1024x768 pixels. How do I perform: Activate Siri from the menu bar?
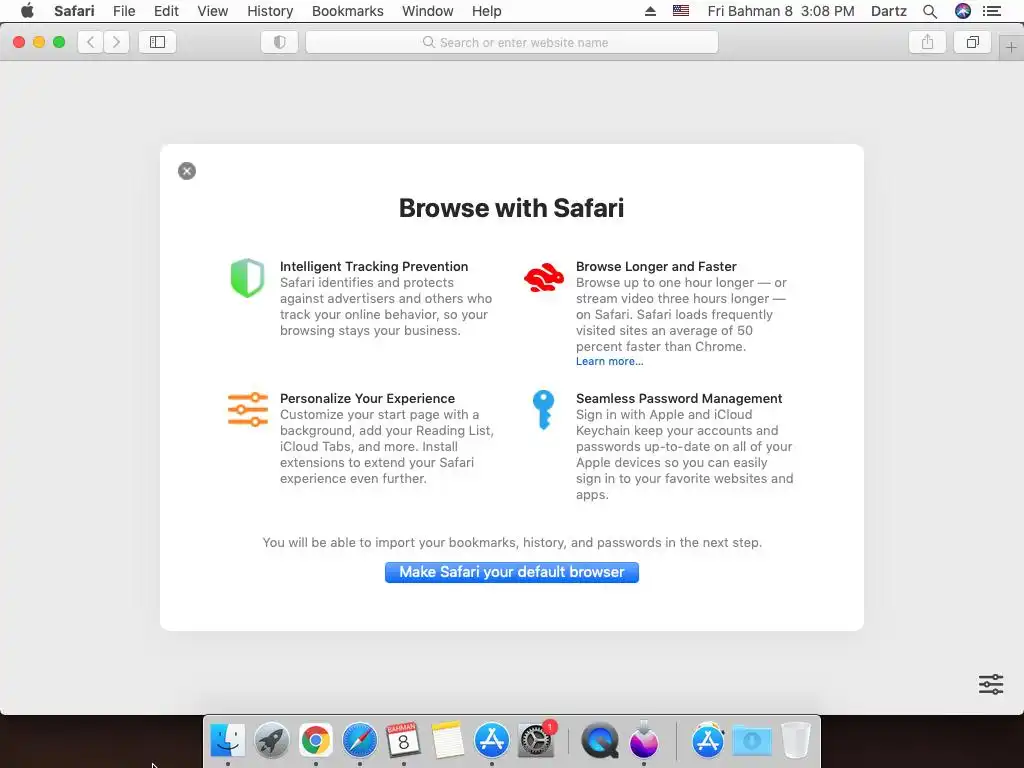[963, 11]
